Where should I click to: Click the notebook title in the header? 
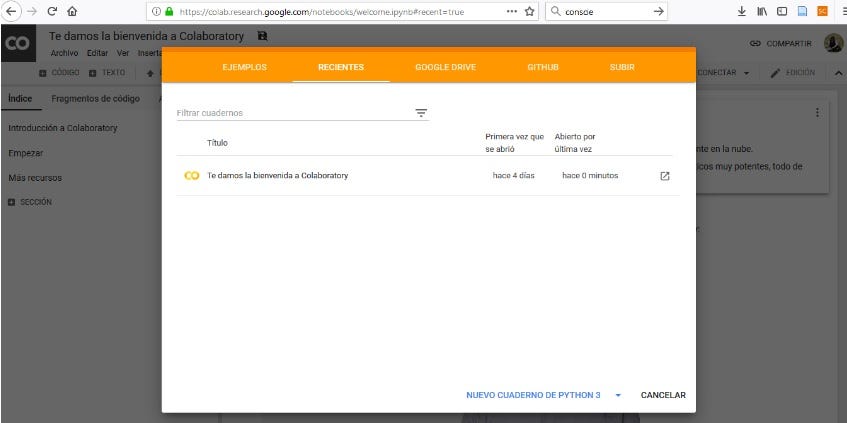pyautogui.click(x=146, y=36)
